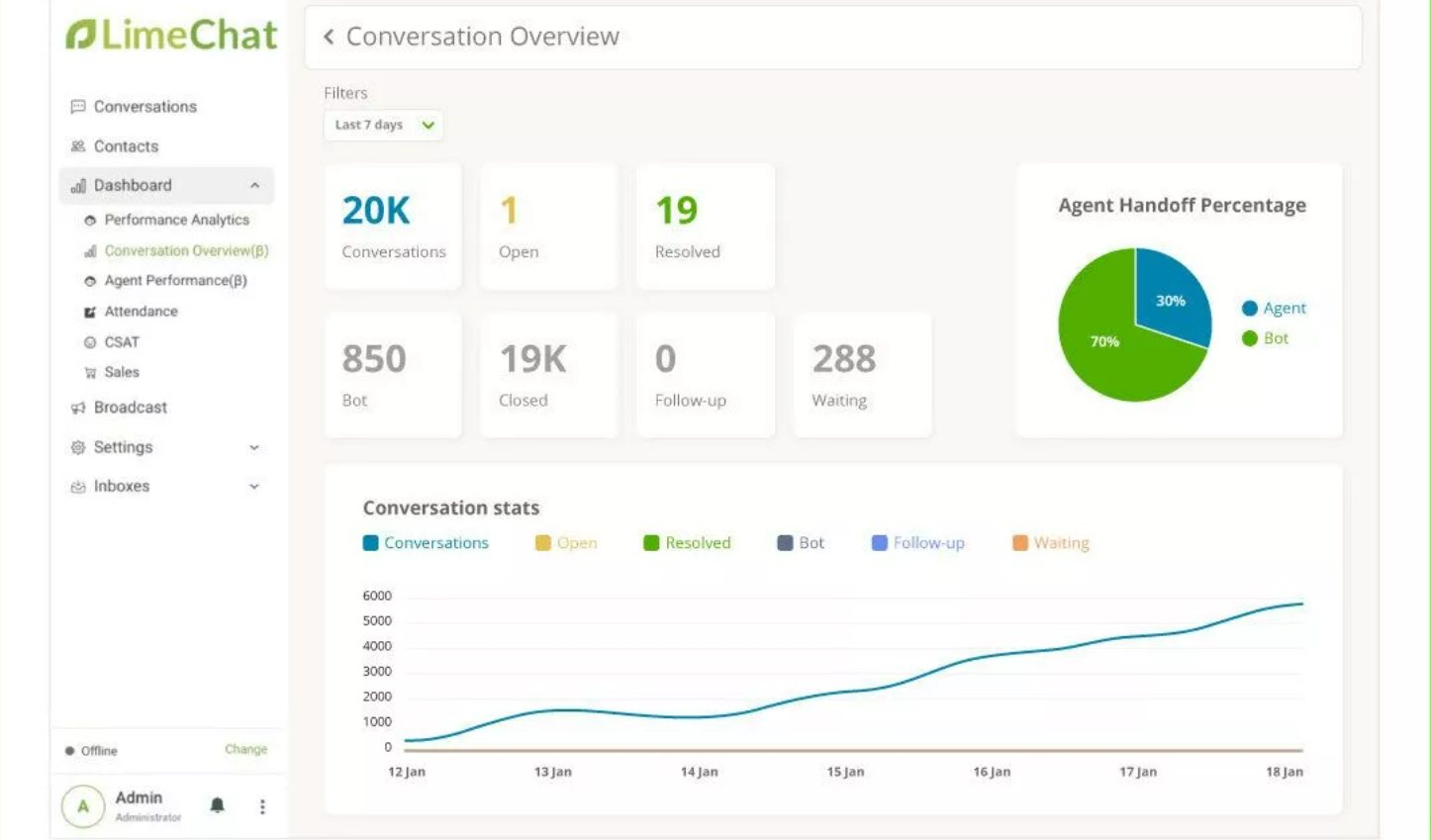1431x840 pixels.
Task: Click the Inboxes tray icon
Action: (78, 487)
